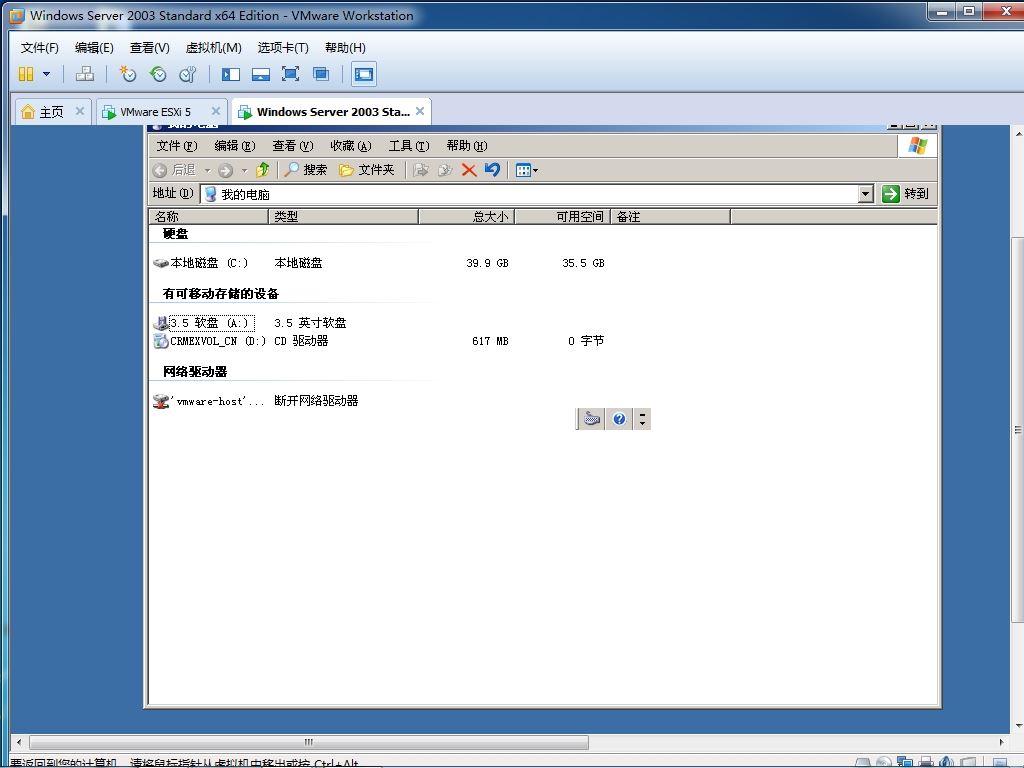Viewport: 1024px width, 768px height.
Task: Pause the virtual machine with the pause icon
Action: tap(26, 74)
